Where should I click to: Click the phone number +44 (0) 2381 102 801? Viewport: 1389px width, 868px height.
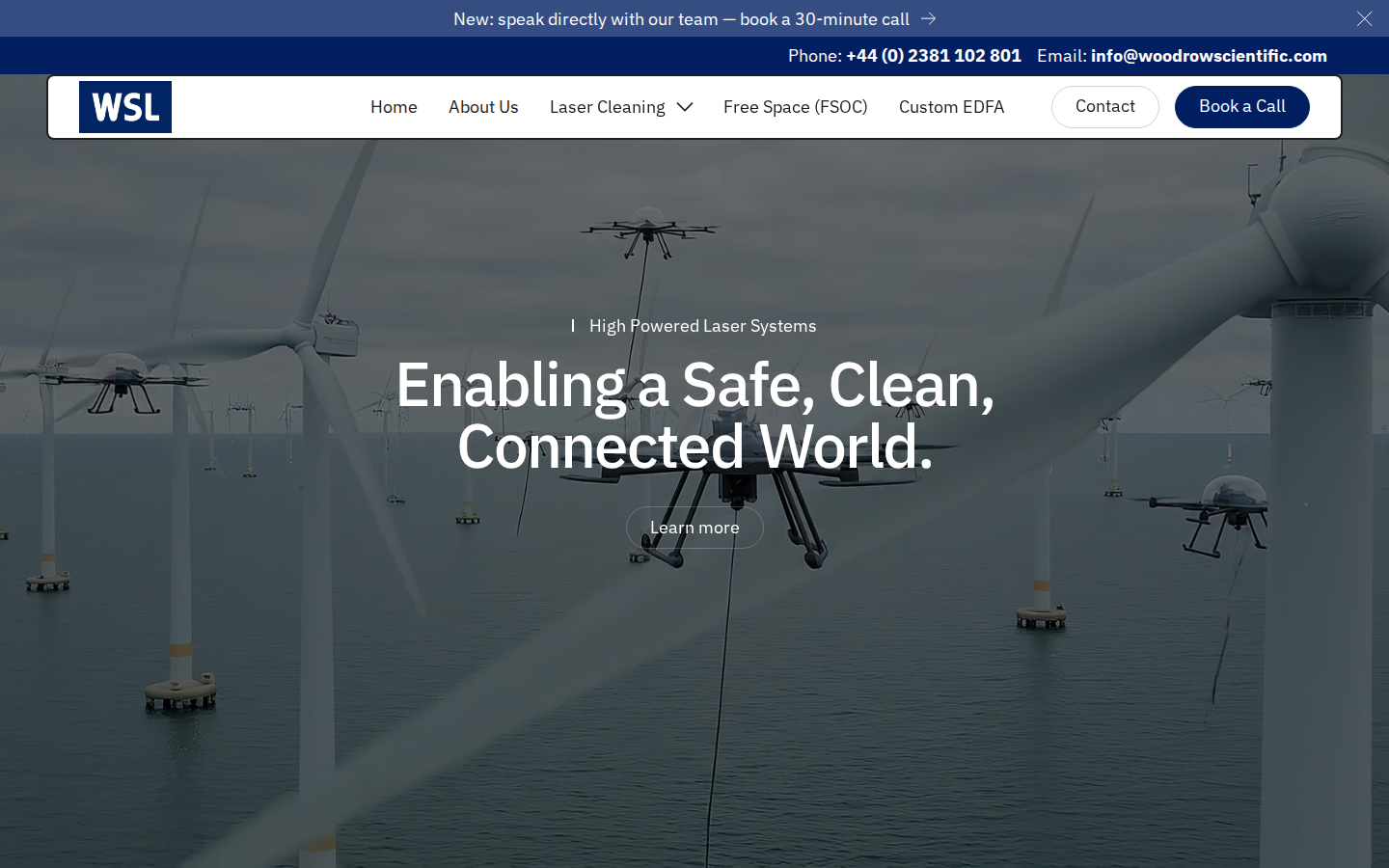click(x=933, y=56)
